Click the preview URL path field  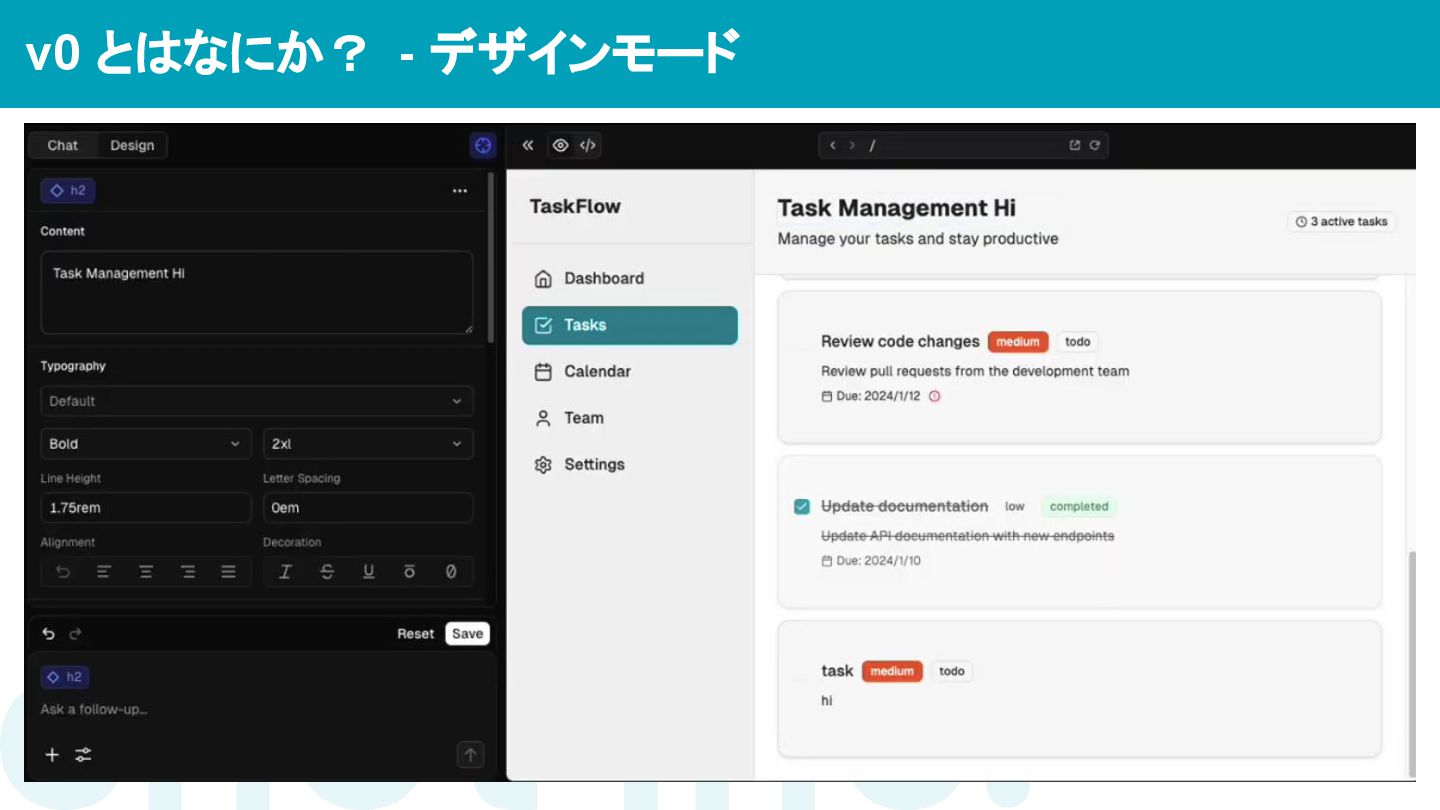(x=962, y=145)
